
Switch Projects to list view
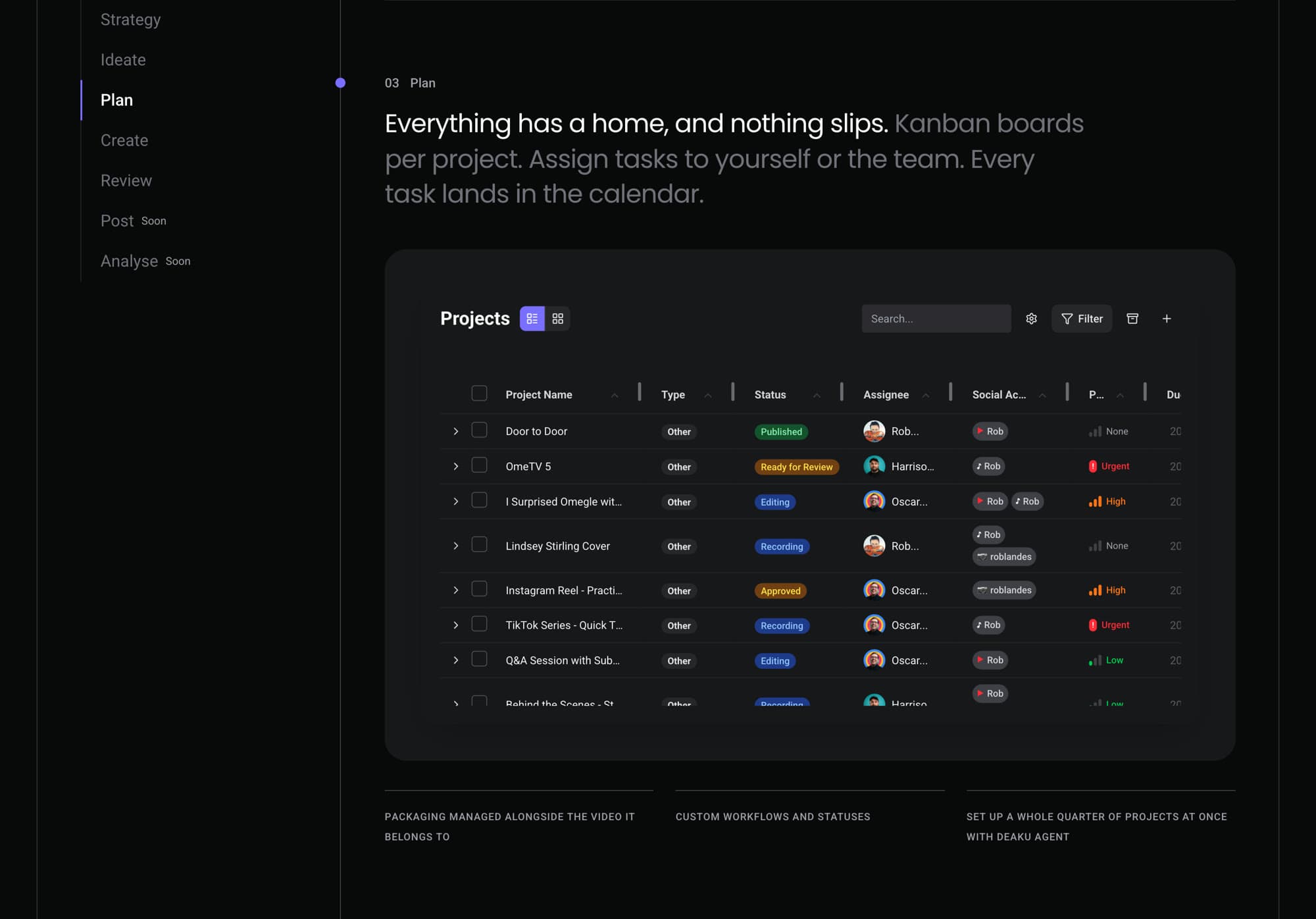tap(532, 319)
